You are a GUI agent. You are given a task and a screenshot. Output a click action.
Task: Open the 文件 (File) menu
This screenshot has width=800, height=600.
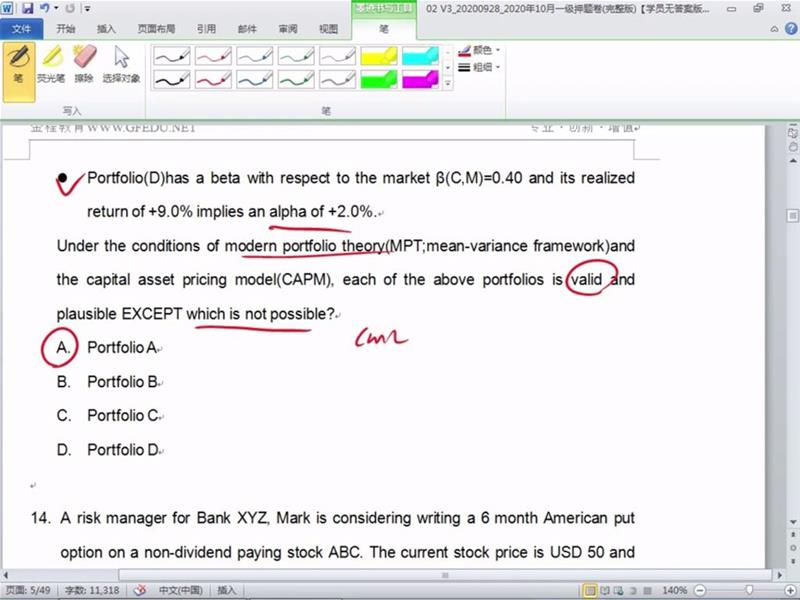(21, 29)
